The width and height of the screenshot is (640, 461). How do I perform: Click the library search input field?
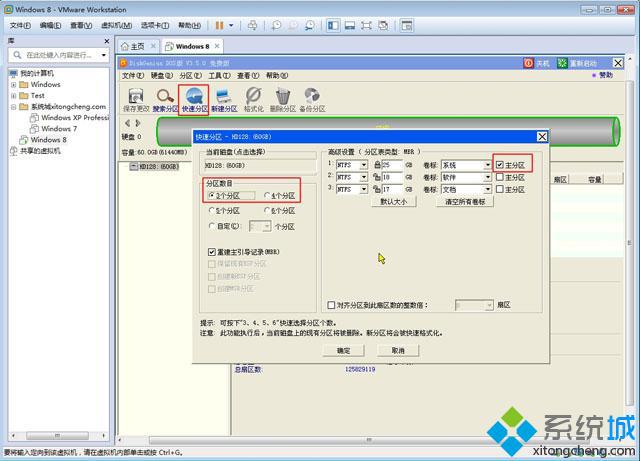pos(60,55)
